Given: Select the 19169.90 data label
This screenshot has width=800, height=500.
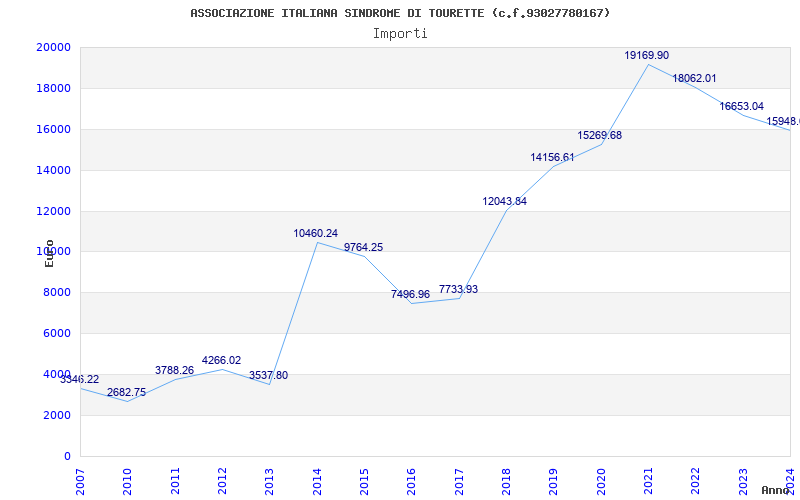Looking at the screenshot, I should (x=646, y=55).
